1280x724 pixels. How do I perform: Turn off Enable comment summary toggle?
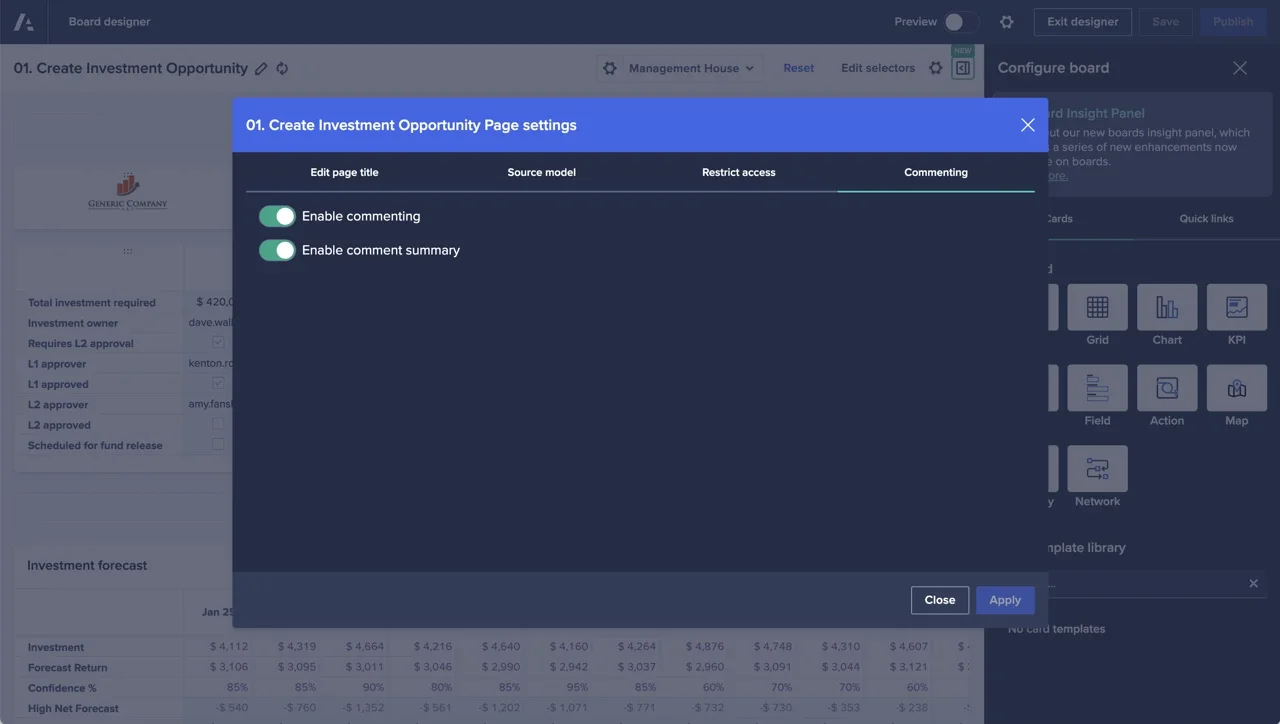click(x=277, y=250)
